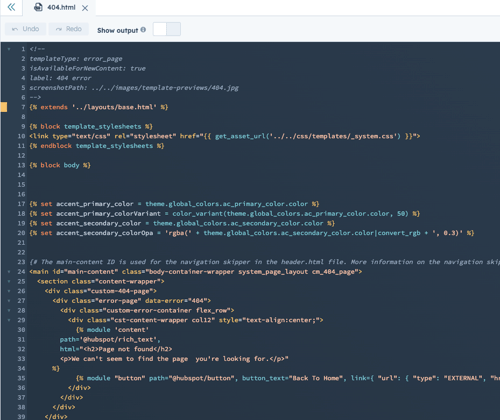Collapse the custom-404-page div fold on line 26

click(9, 291)
